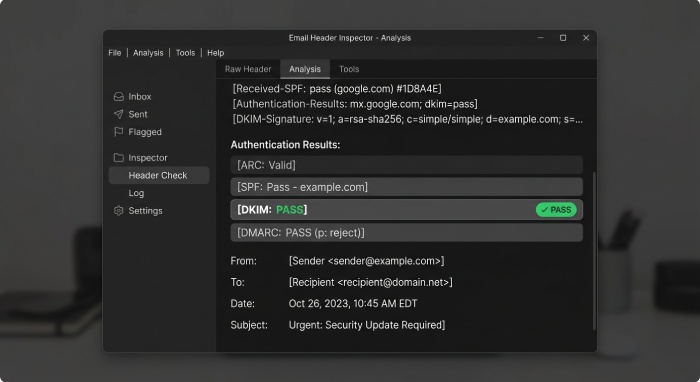Select the ARC: Valid result row
Screen dimensions: 700x382
click(x=407, y=165)
